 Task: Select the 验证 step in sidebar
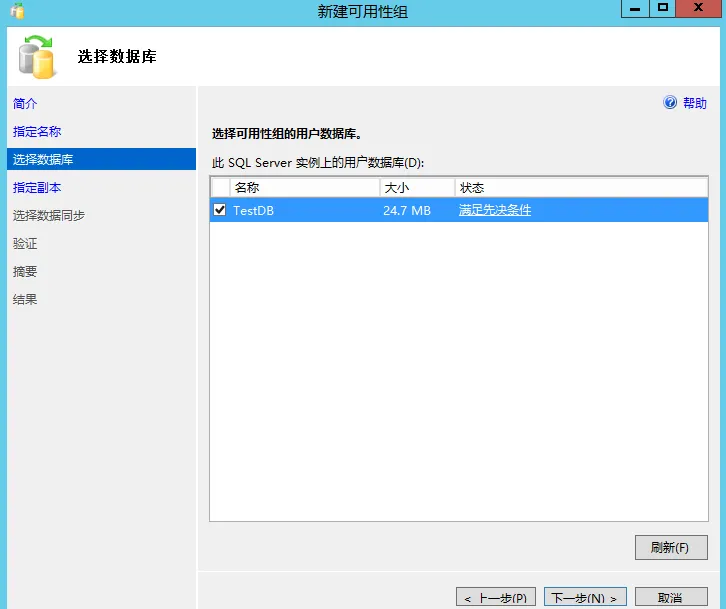click(25, 243)
